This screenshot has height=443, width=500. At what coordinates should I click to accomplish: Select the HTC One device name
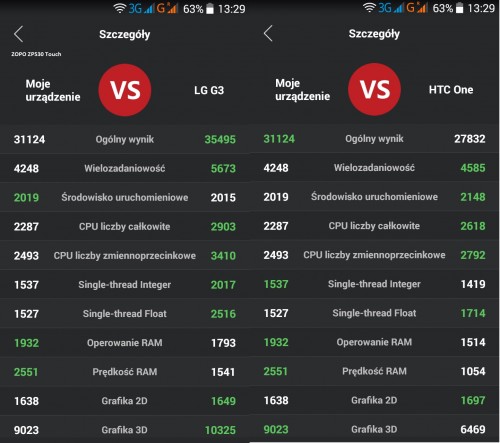[451, 90]
